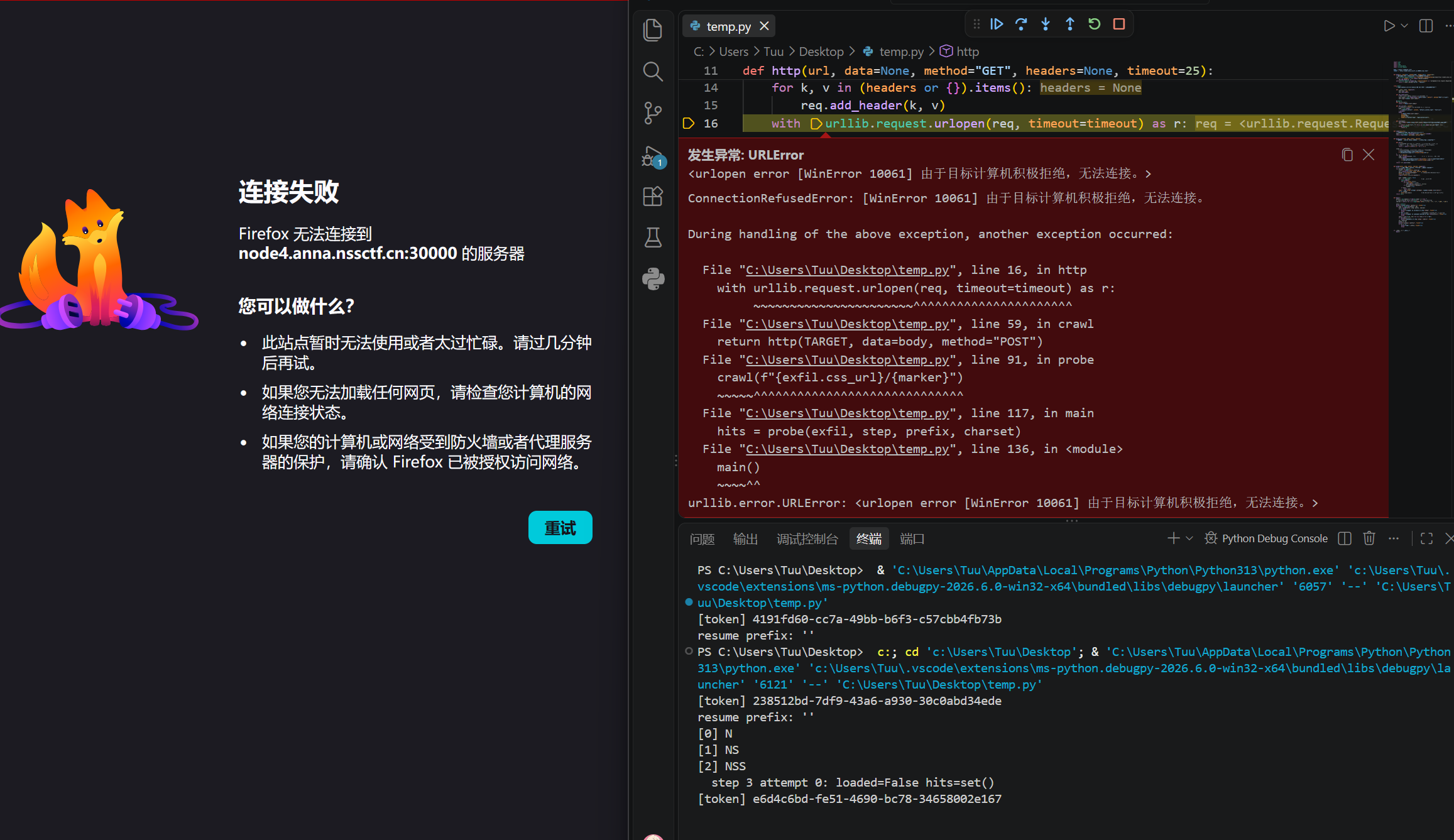Open the Testing flask icon
The image size is (1454, 840).
click(x=653, y=237)
